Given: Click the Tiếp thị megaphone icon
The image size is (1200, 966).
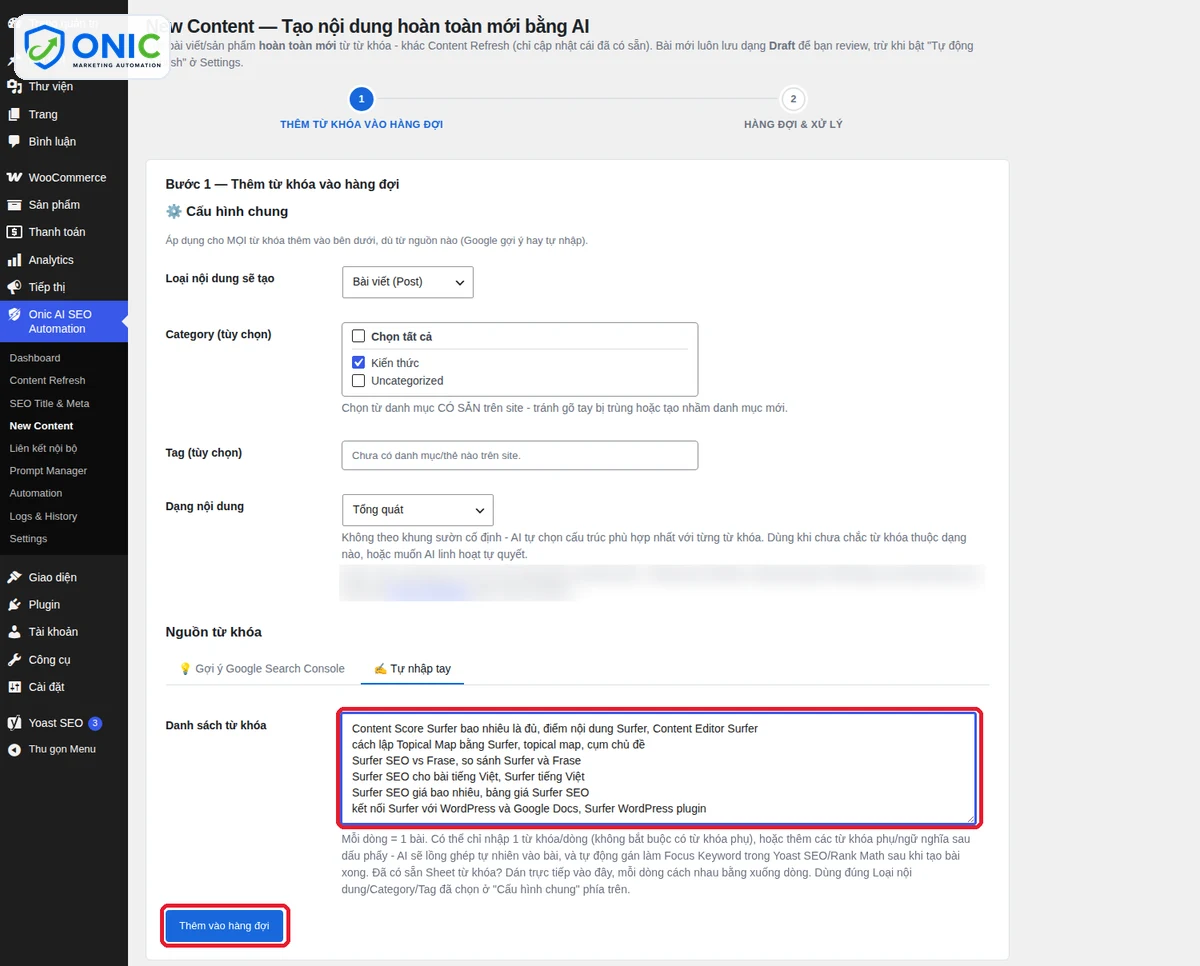Looking at the screenshot, I should (14, 287).
